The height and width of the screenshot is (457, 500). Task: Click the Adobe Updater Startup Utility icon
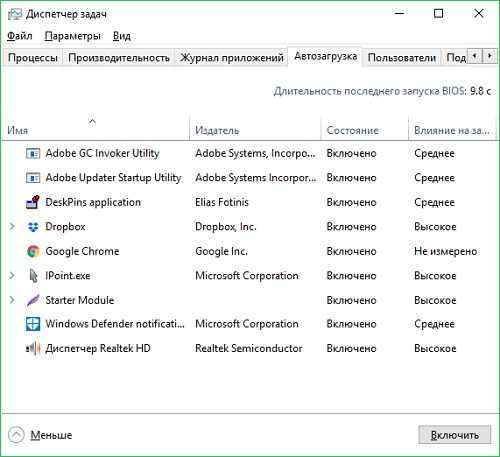(x=33, y=178)
